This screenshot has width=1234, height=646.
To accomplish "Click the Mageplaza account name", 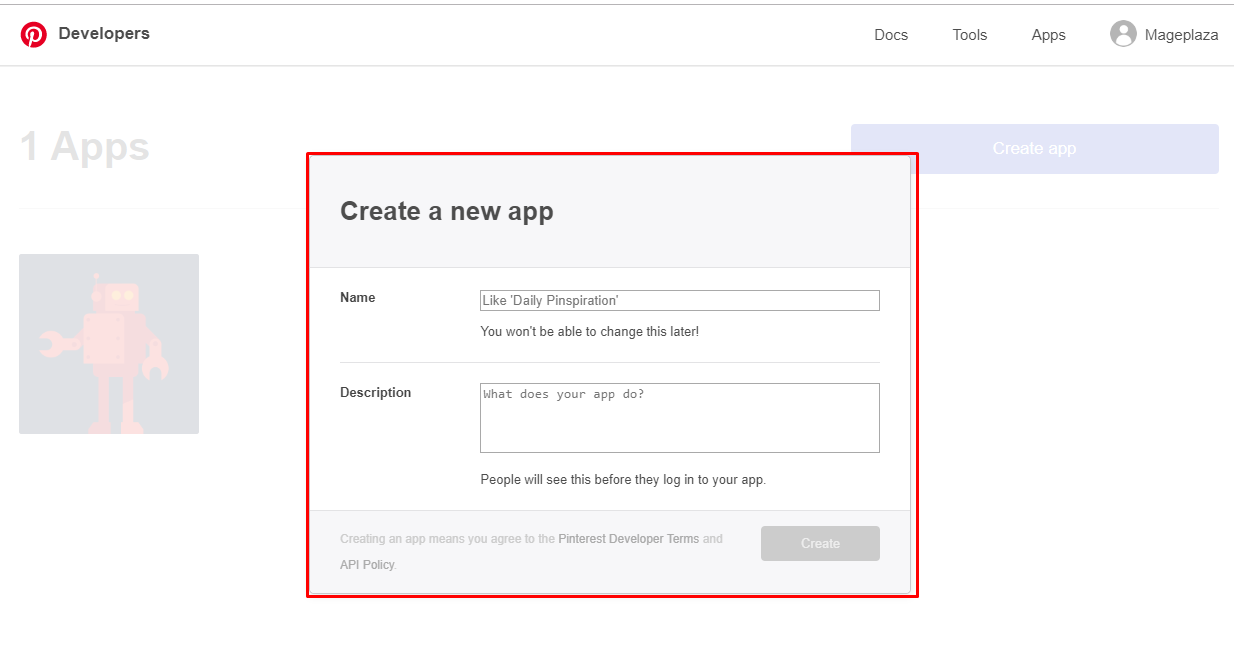I will 1181,35.
